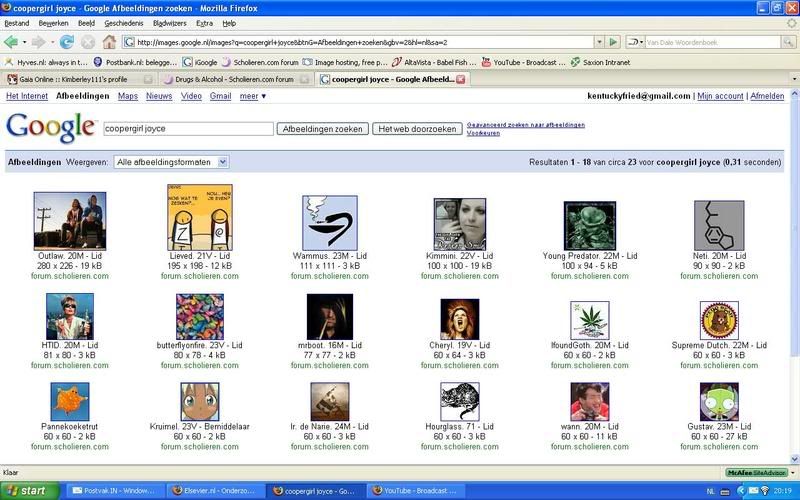Close the coopergirl joyce tab
This screenshot has height=500, width=800.
tap(461, 79)
